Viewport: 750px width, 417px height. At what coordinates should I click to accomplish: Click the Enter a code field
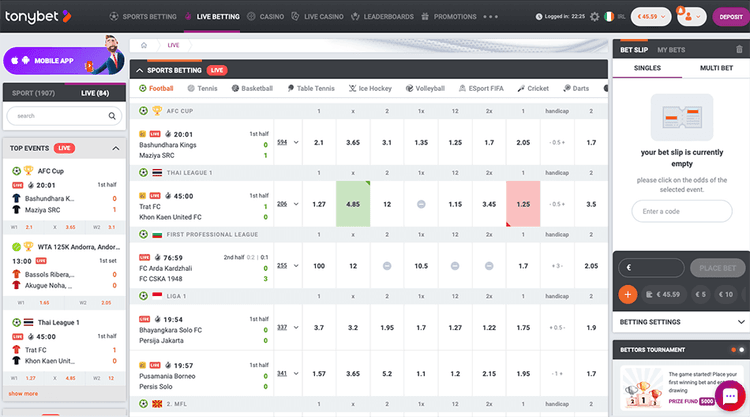tap(682, 211)
